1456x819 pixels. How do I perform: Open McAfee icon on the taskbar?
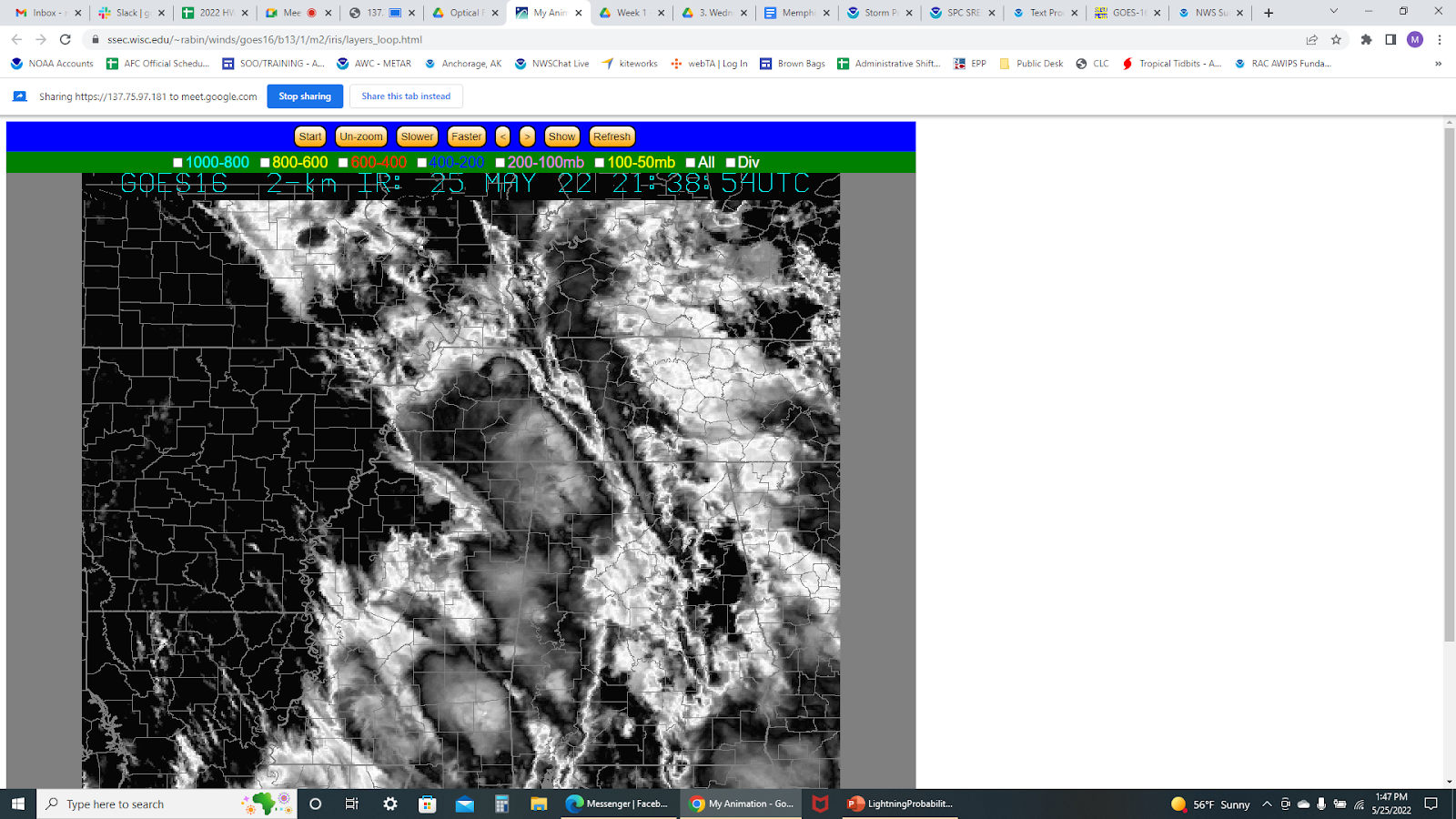(x=820, y=804)
